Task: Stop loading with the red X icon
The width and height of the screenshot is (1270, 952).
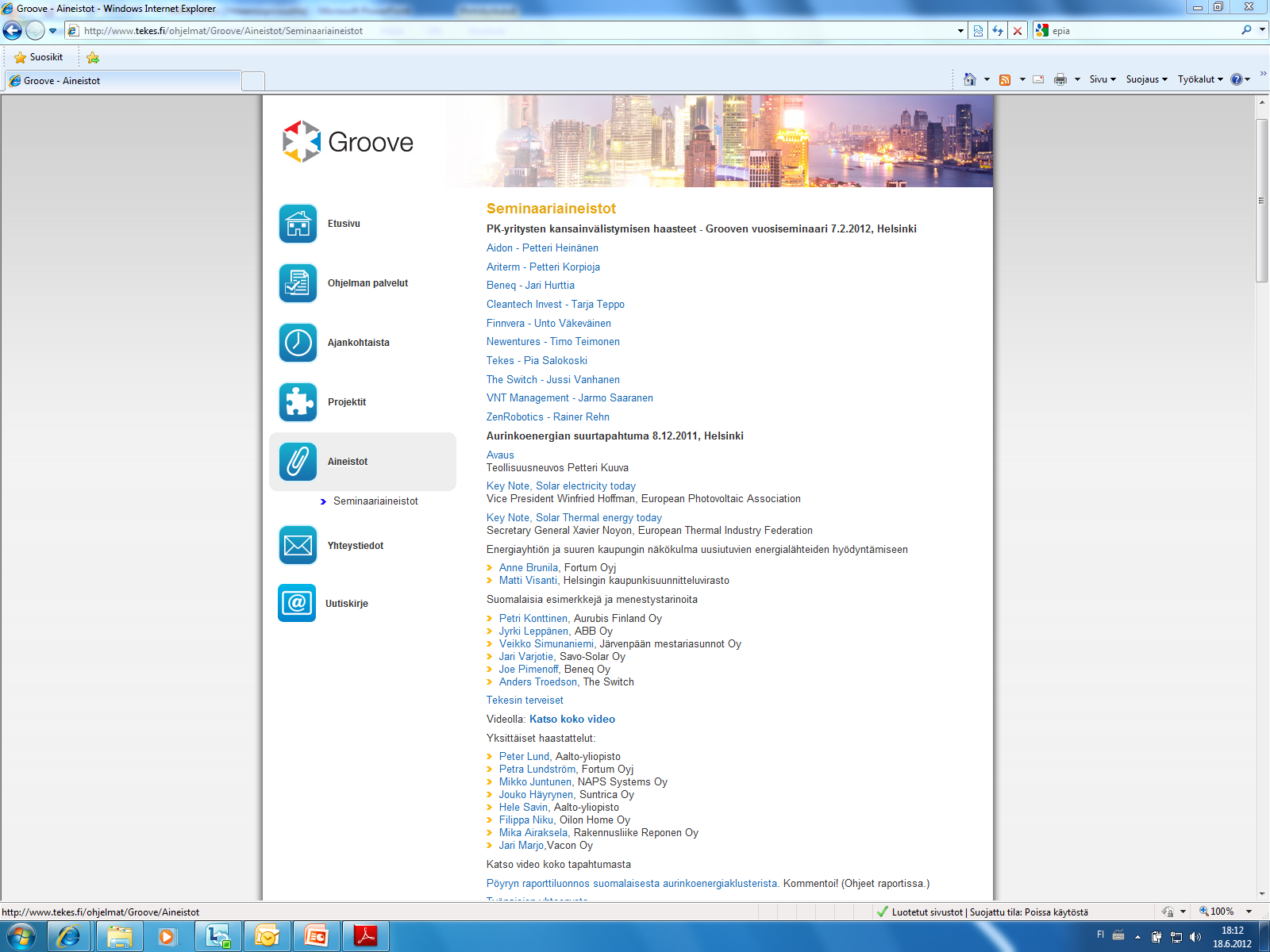Action: coord(1018,31)
